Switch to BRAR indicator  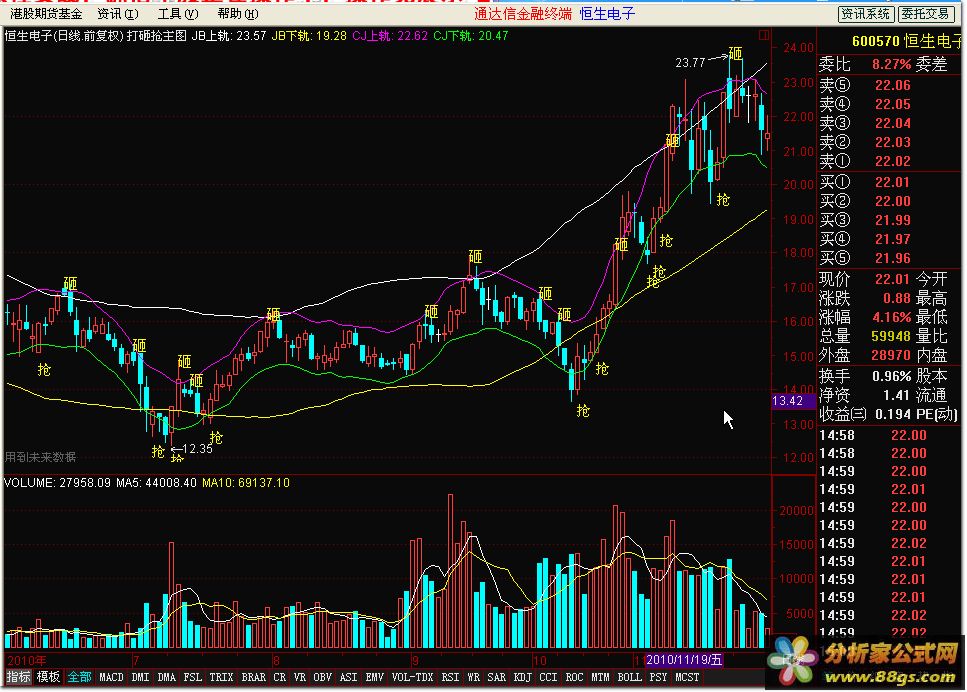pyautogui.click(x=253, y=677)
